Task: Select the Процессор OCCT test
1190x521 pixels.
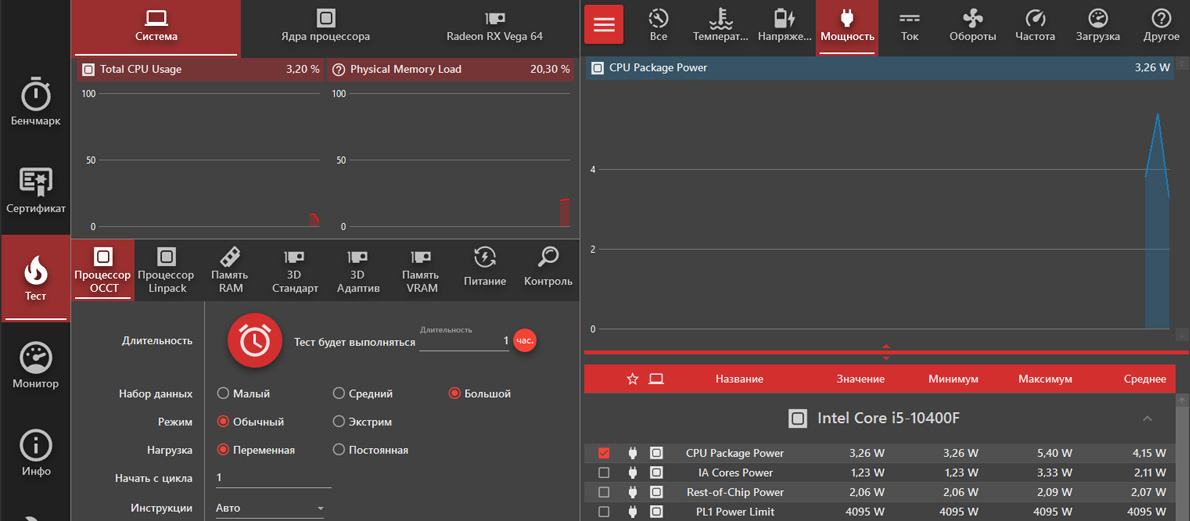Action: click(102, 270)
